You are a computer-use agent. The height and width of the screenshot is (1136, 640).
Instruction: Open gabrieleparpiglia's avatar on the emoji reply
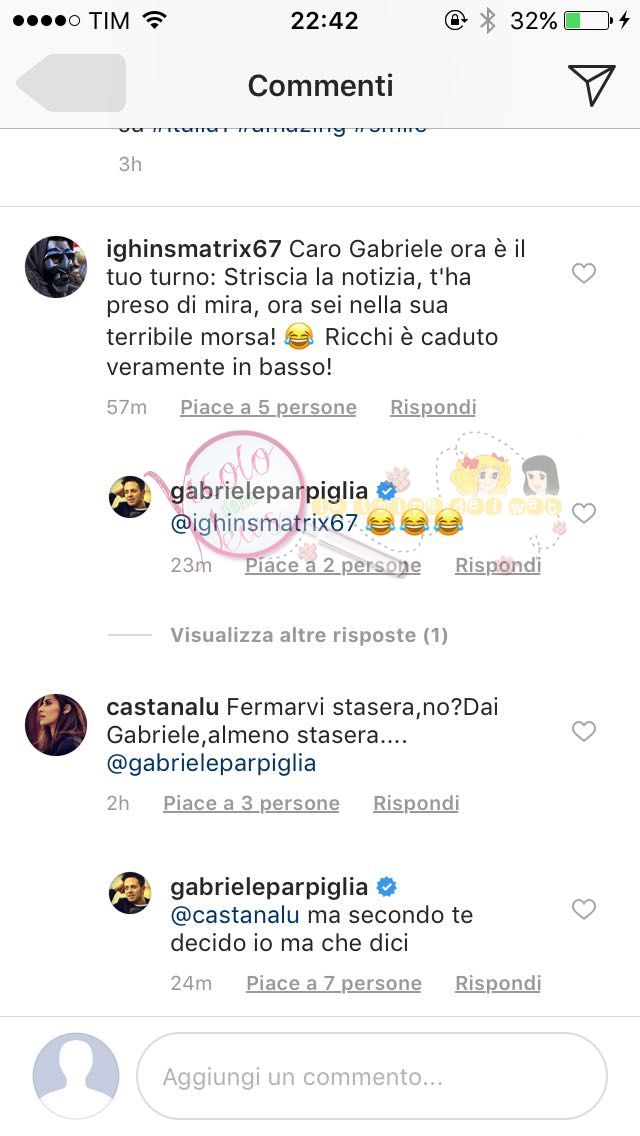point(130,497)
